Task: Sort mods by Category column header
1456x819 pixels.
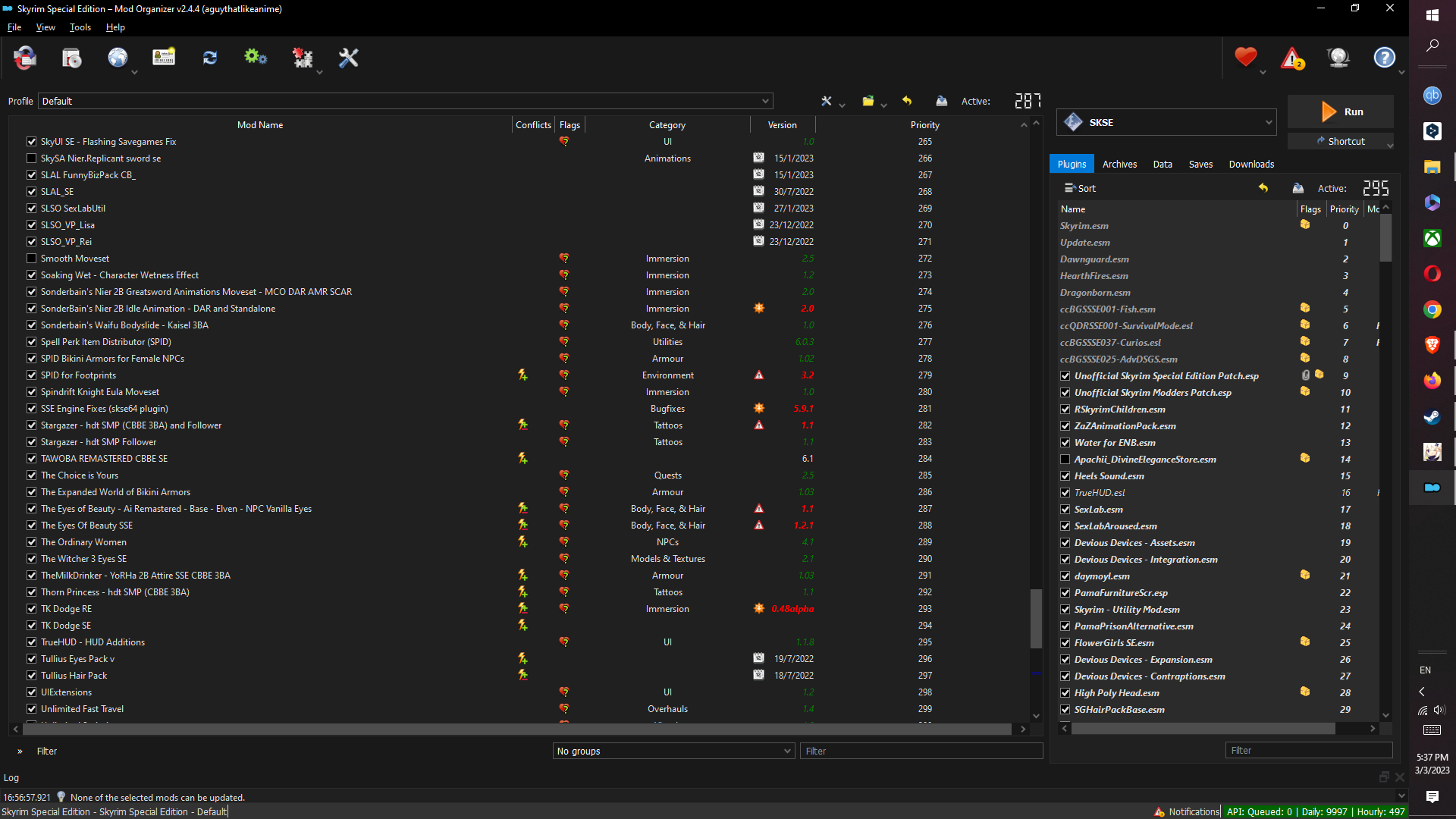Action: [x=667, y=124]
